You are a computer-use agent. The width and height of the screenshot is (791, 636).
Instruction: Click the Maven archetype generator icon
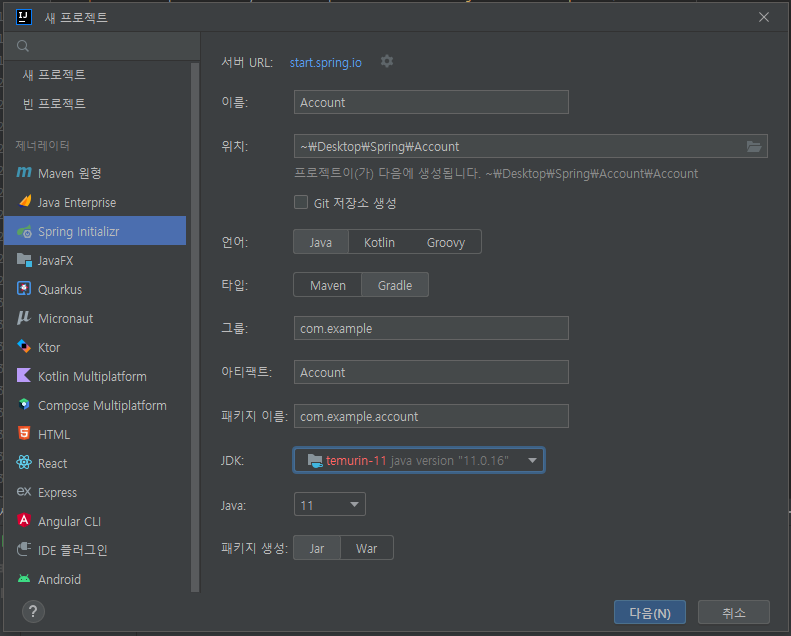(x=24, y=172)
